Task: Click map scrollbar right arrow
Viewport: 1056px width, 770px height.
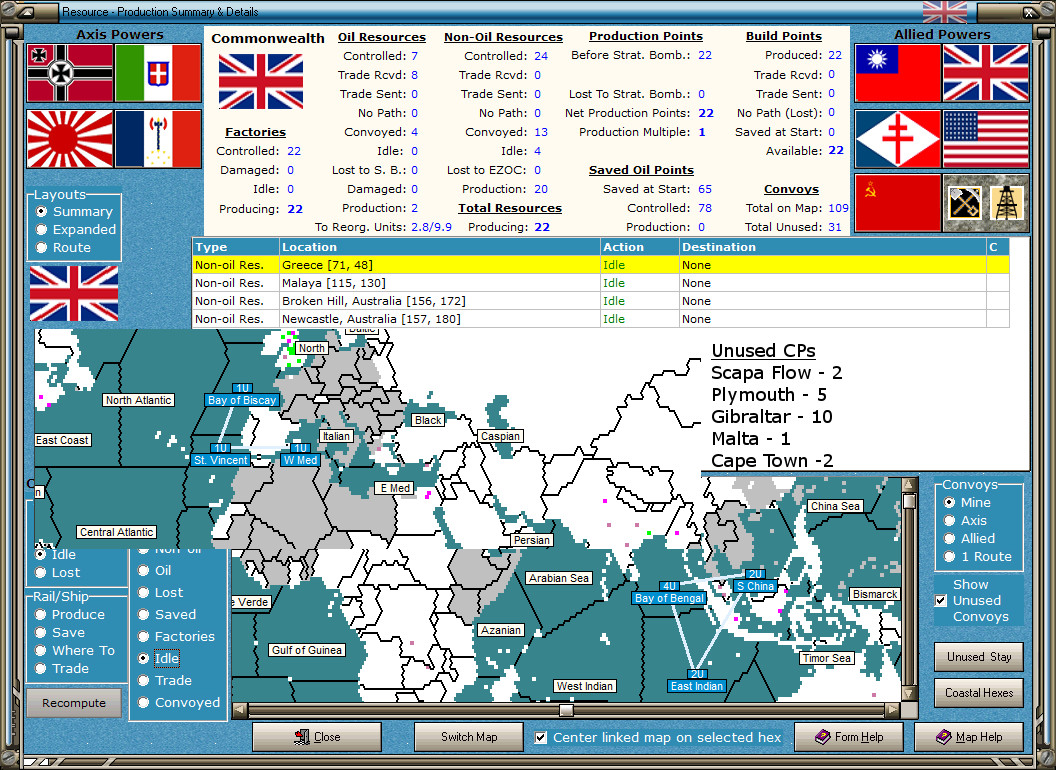Action: point(892,710)
